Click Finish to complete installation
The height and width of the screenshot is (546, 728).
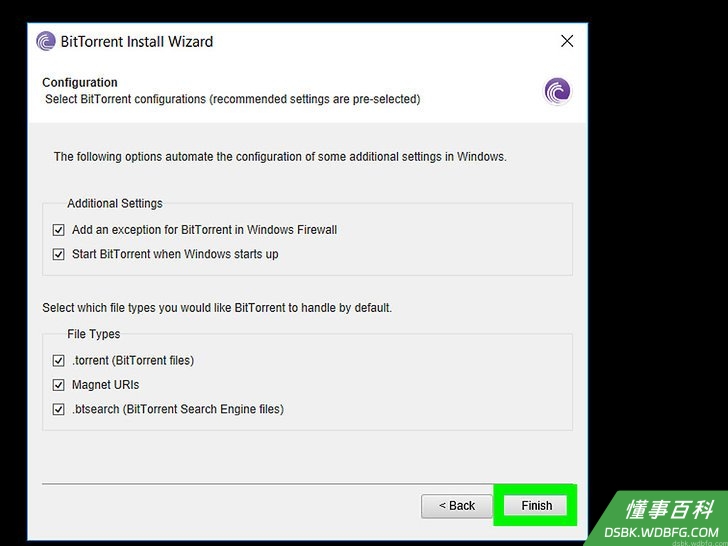pos(536,506)
